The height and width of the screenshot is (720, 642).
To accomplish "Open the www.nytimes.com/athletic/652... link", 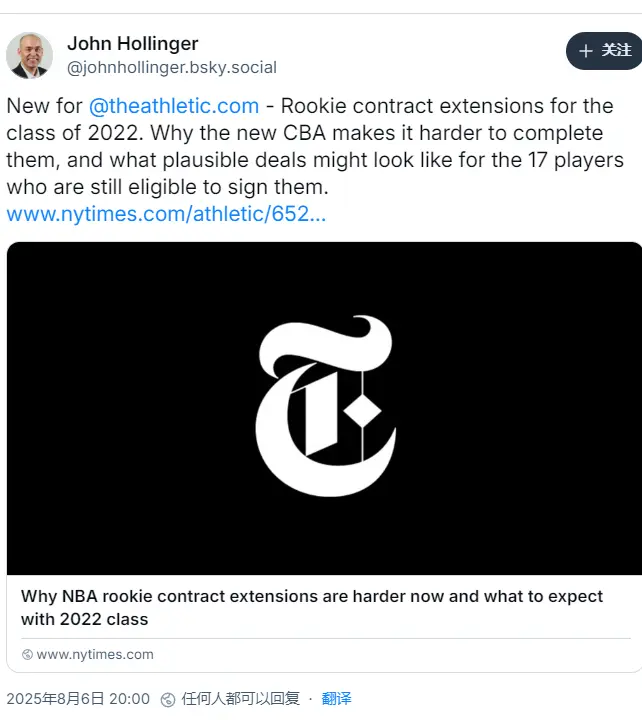I will click(166, 214).
